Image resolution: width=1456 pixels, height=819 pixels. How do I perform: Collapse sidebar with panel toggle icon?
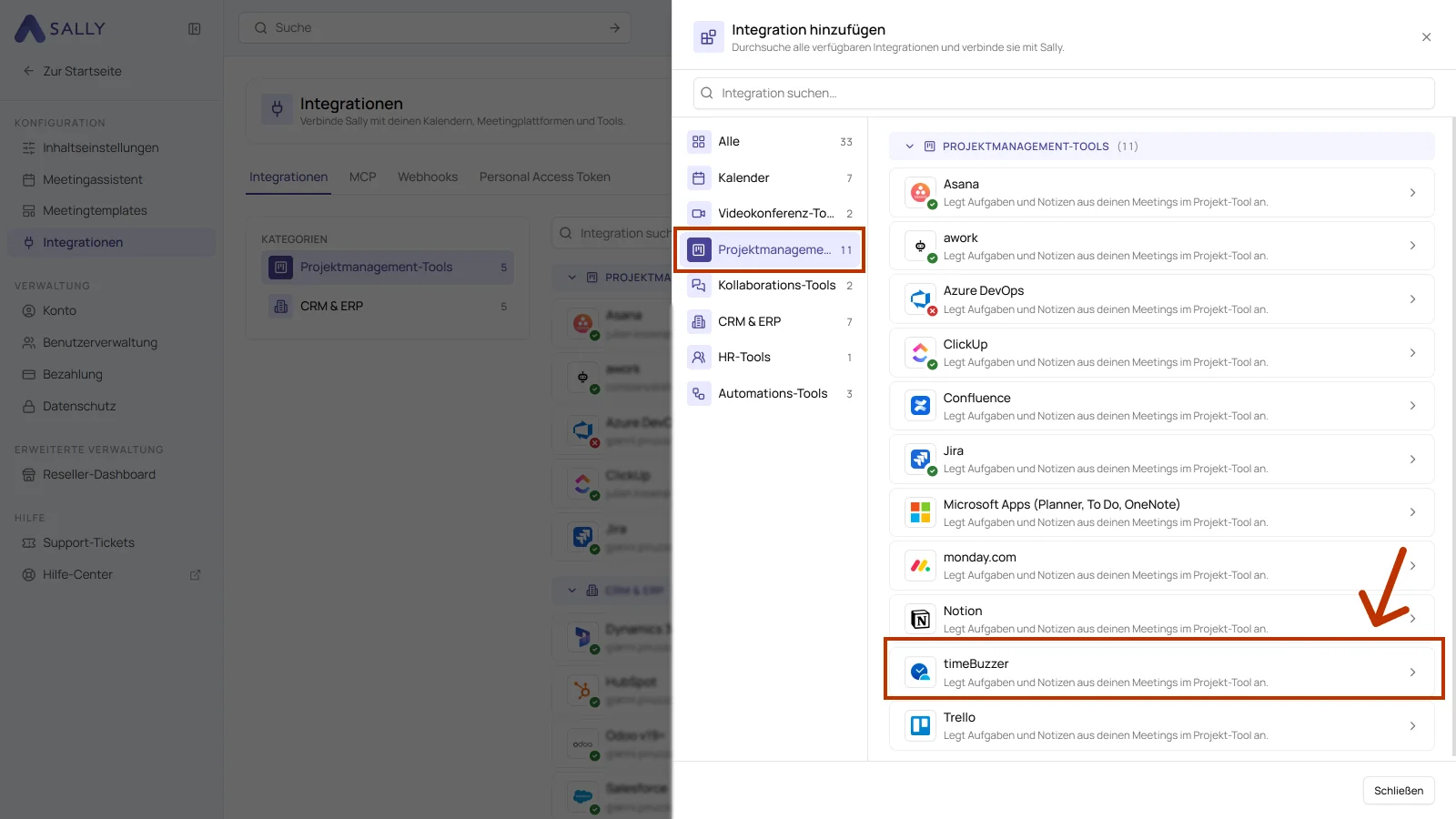[x=195, y=28]
